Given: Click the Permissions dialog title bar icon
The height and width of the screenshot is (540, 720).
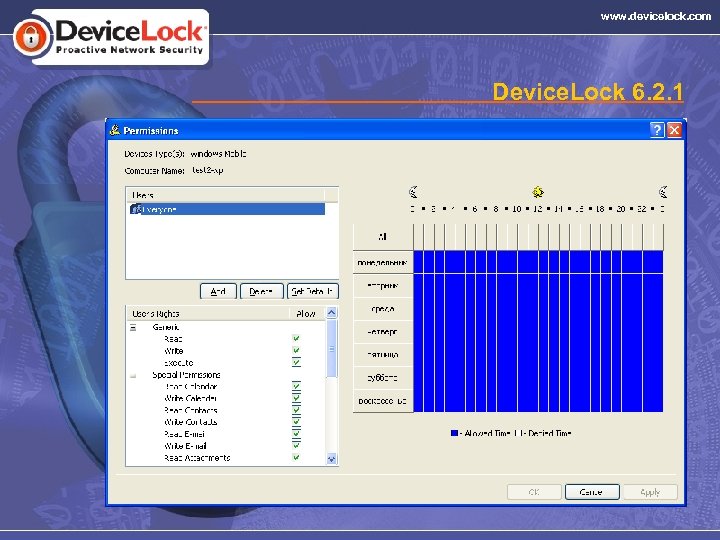Looking at the screenshot, I should [x=115, y=130].
